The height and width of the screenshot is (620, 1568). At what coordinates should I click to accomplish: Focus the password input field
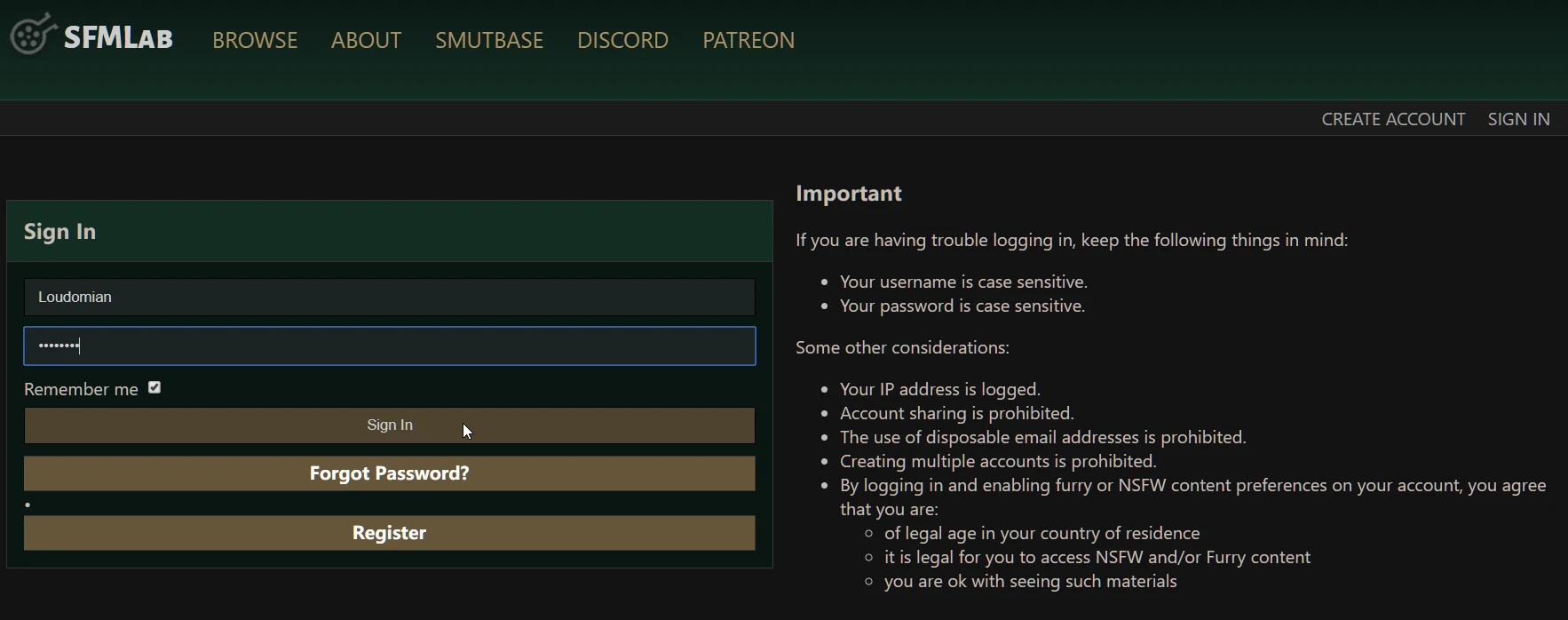(390, 346)
